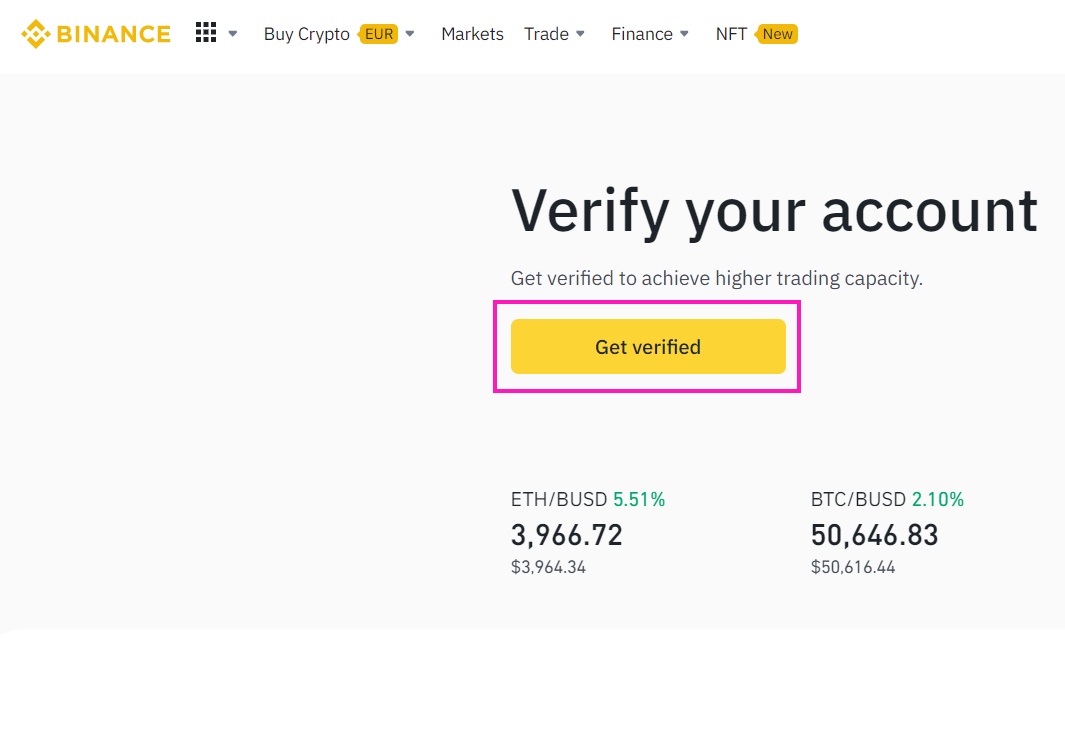Open the Finance menu
The height and width of the screenshot is (750, 1065).
641,34
